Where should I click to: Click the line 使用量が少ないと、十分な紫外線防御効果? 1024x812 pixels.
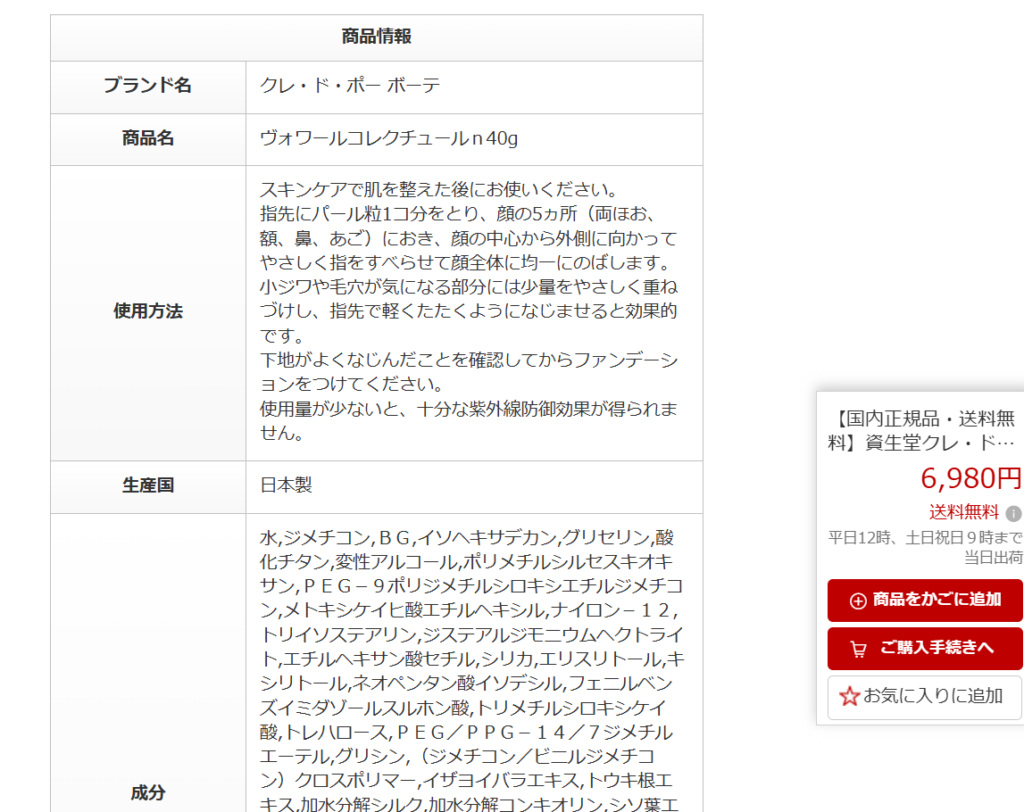coord(469,409)
